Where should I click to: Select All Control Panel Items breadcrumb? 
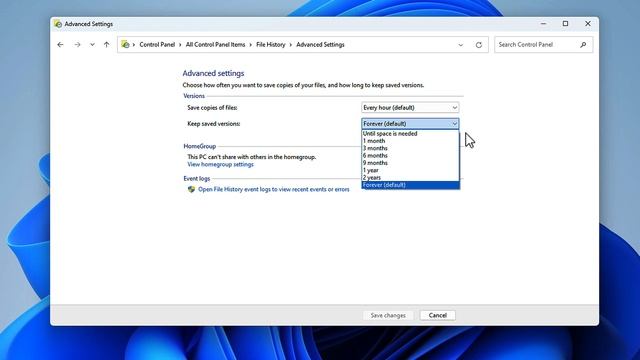click(x=216, y=44)
